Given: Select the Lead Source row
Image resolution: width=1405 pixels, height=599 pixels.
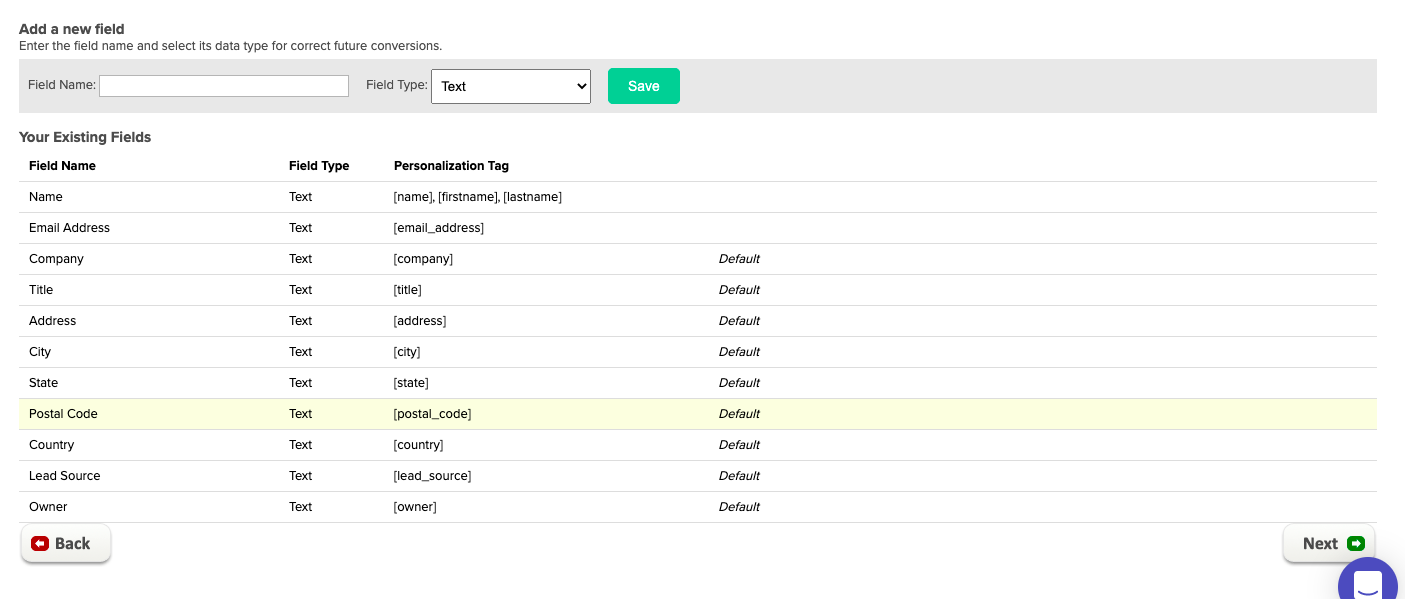Looking at the screenshot, I should tap(698, 476).
